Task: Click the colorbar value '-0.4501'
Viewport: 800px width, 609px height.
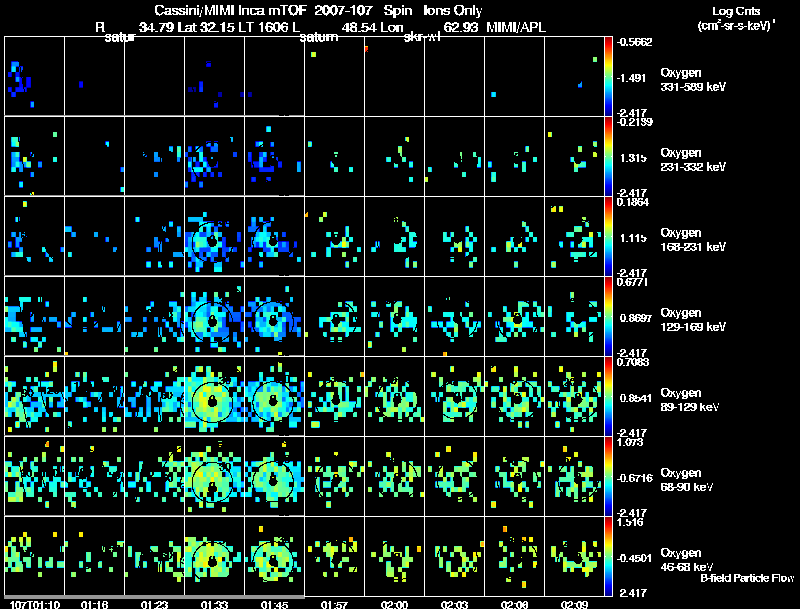Action: point(634,559)
